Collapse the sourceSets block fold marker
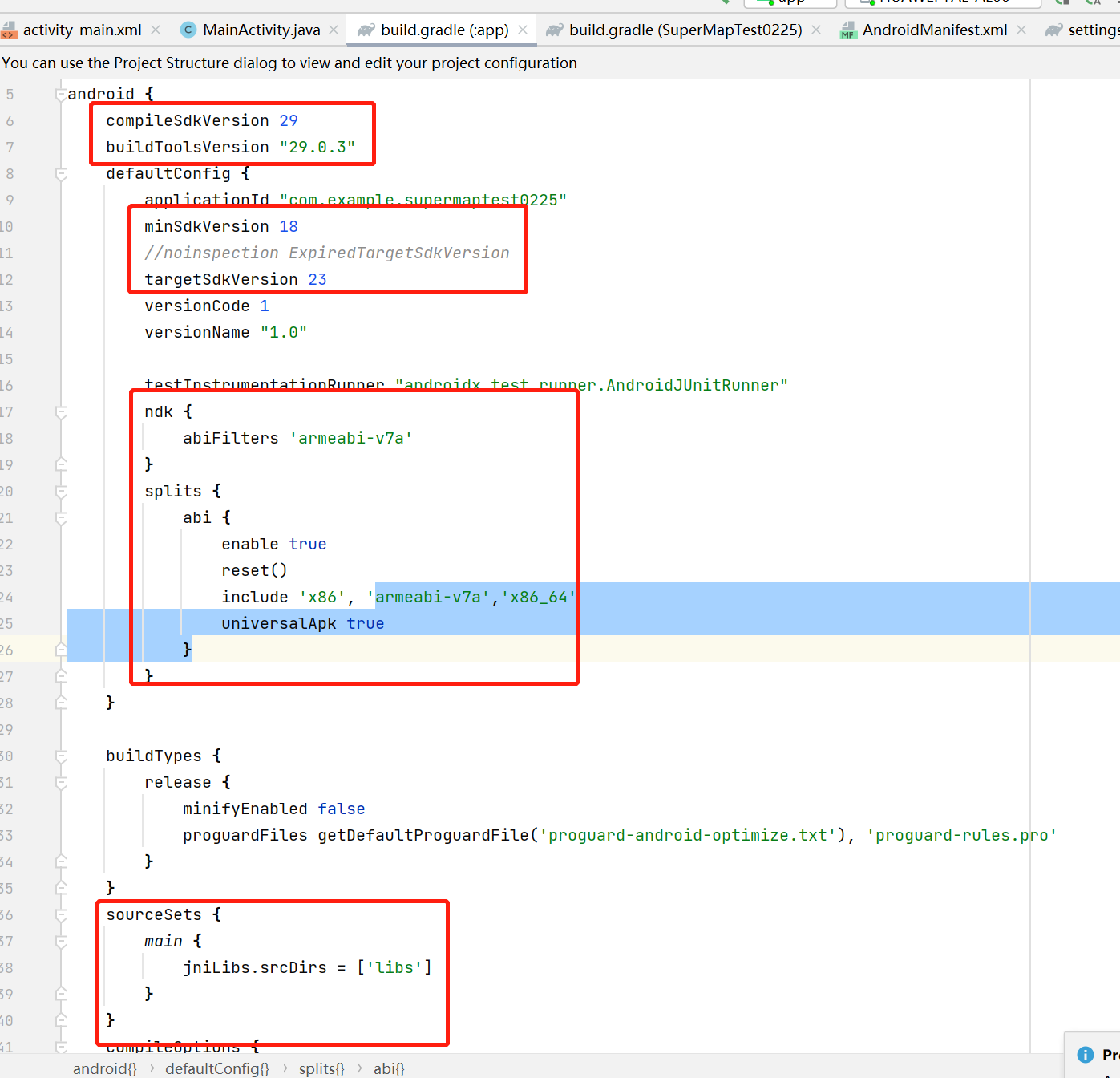Viewport: 1120px width, 1078px height. [x=61, y=914]
